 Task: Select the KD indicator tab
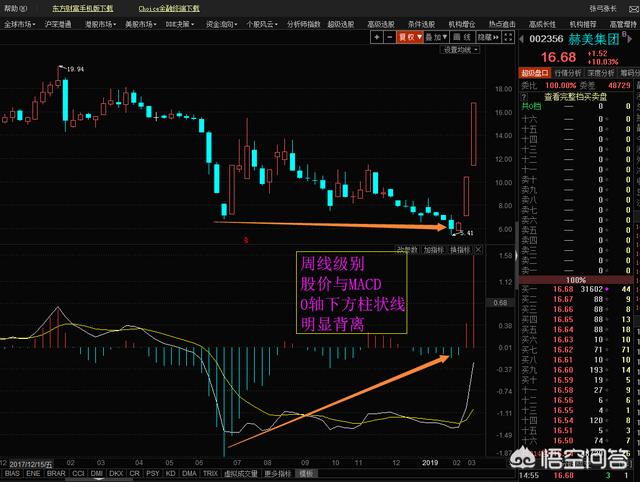[171, 473]
